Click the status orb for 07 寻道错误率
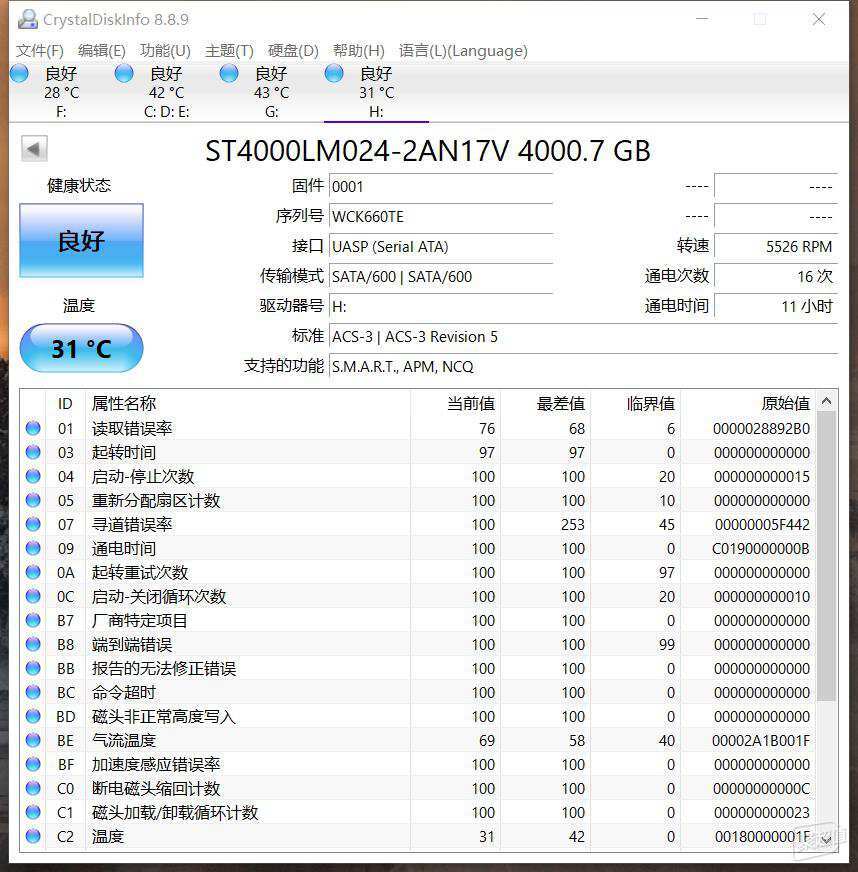858x872 pixels. pos(33,524)
